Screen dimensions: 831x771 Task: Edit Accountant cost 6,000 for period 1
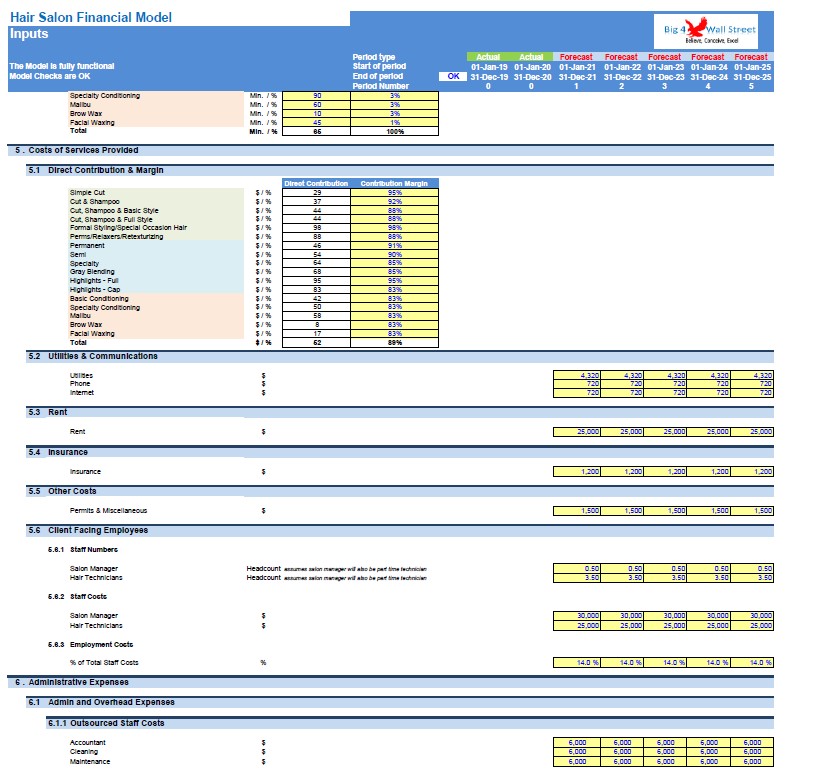click(x=577, y=743)
